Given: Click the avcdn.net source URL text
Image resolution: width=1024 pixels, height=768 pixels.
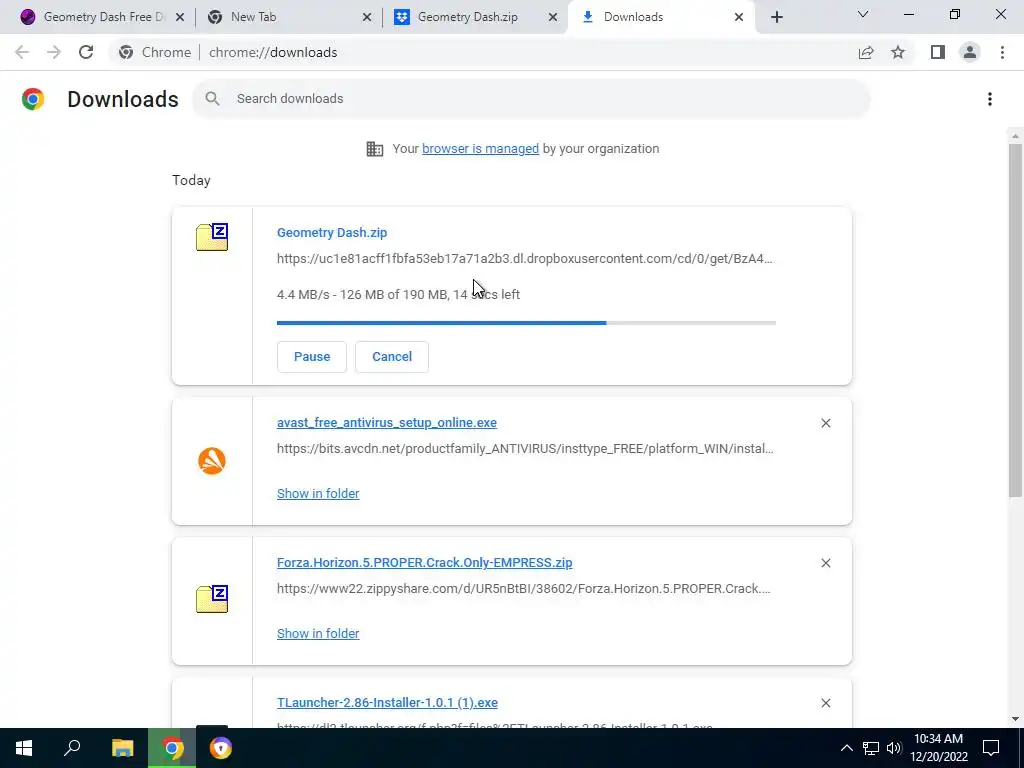Looking at the screenshot, I should [525, 449].
